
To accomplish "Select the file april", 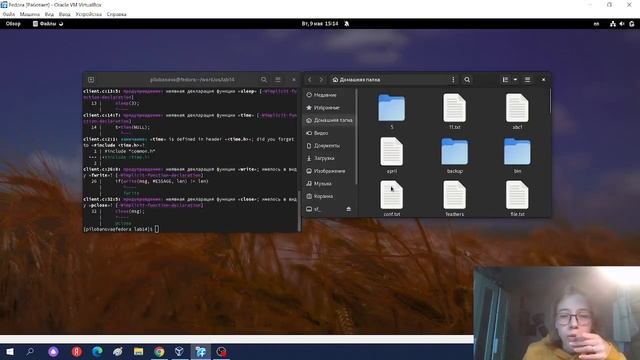I will [x=392, y=155].
